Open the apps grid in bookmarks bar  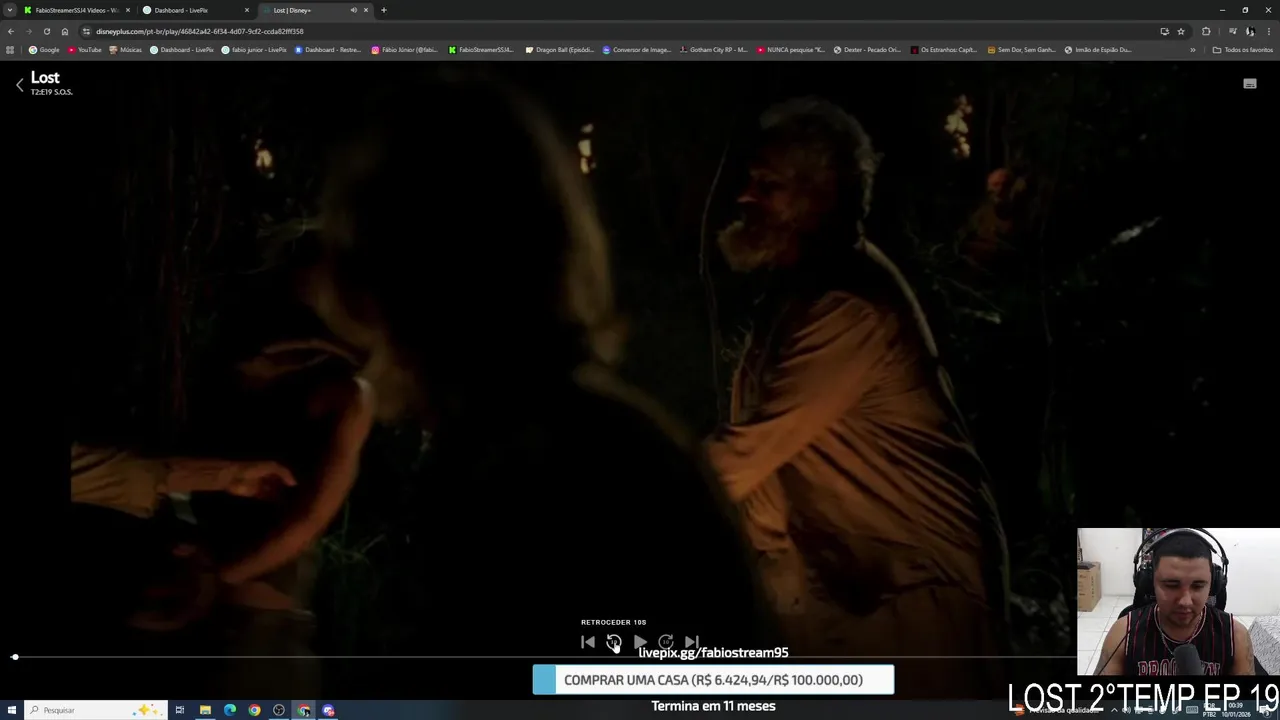tap(10, 50)
